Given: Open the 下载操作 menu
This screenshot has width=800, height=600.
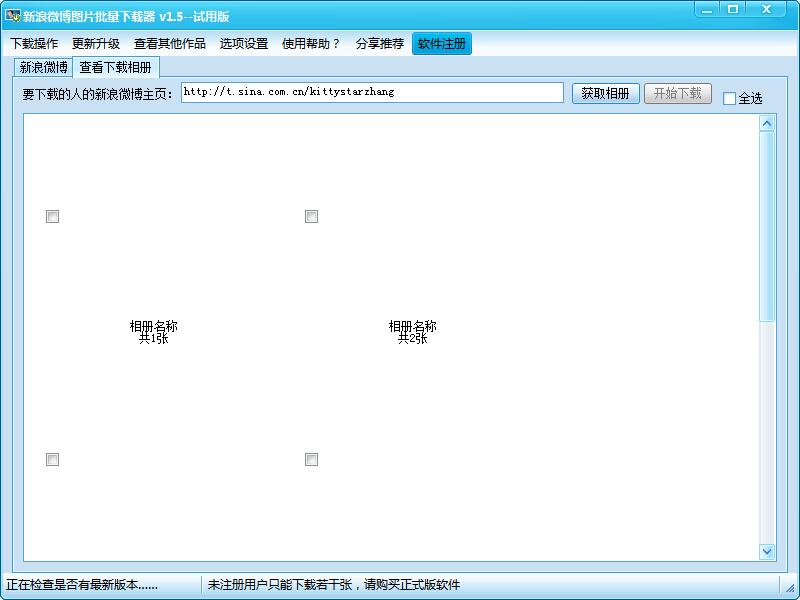Looking at the screenshot, I should pyautogui.click(x=34, y=44).
